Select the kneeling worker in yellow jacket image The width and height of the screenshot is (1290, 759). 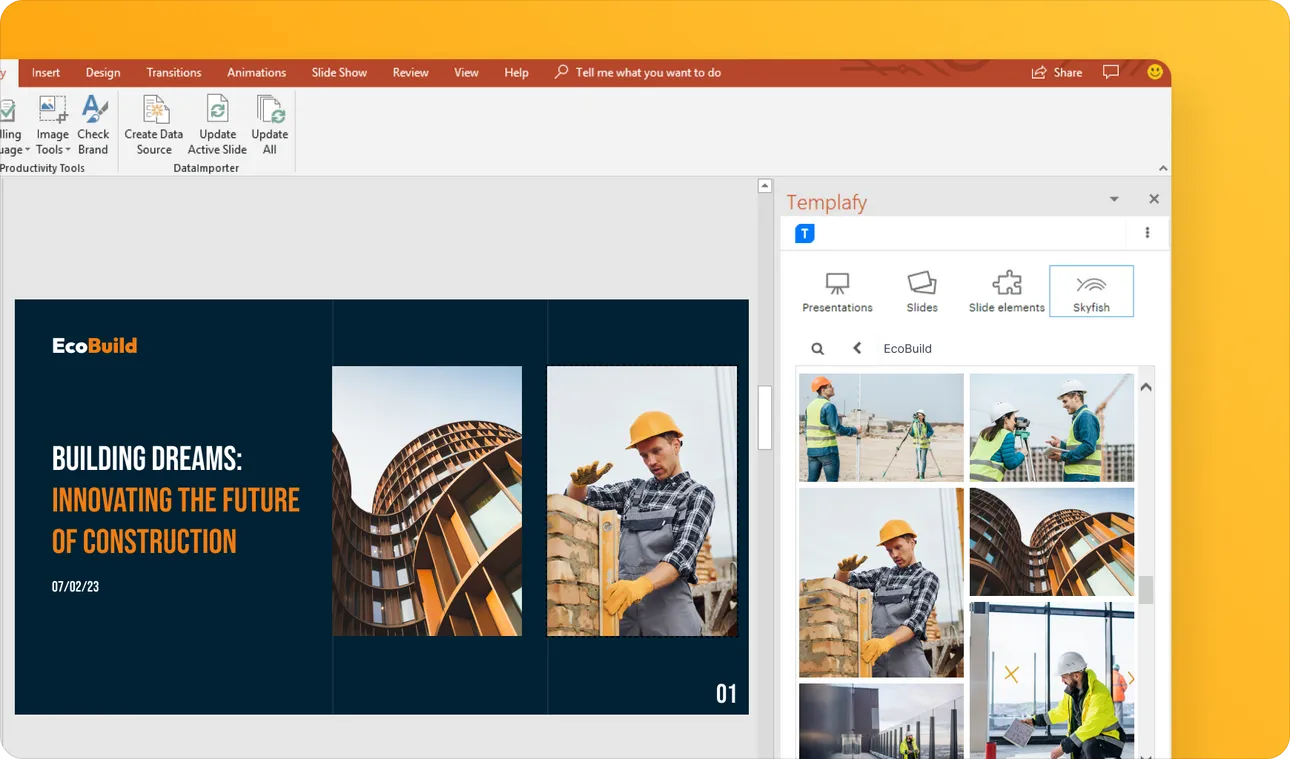pos(1052,680)
